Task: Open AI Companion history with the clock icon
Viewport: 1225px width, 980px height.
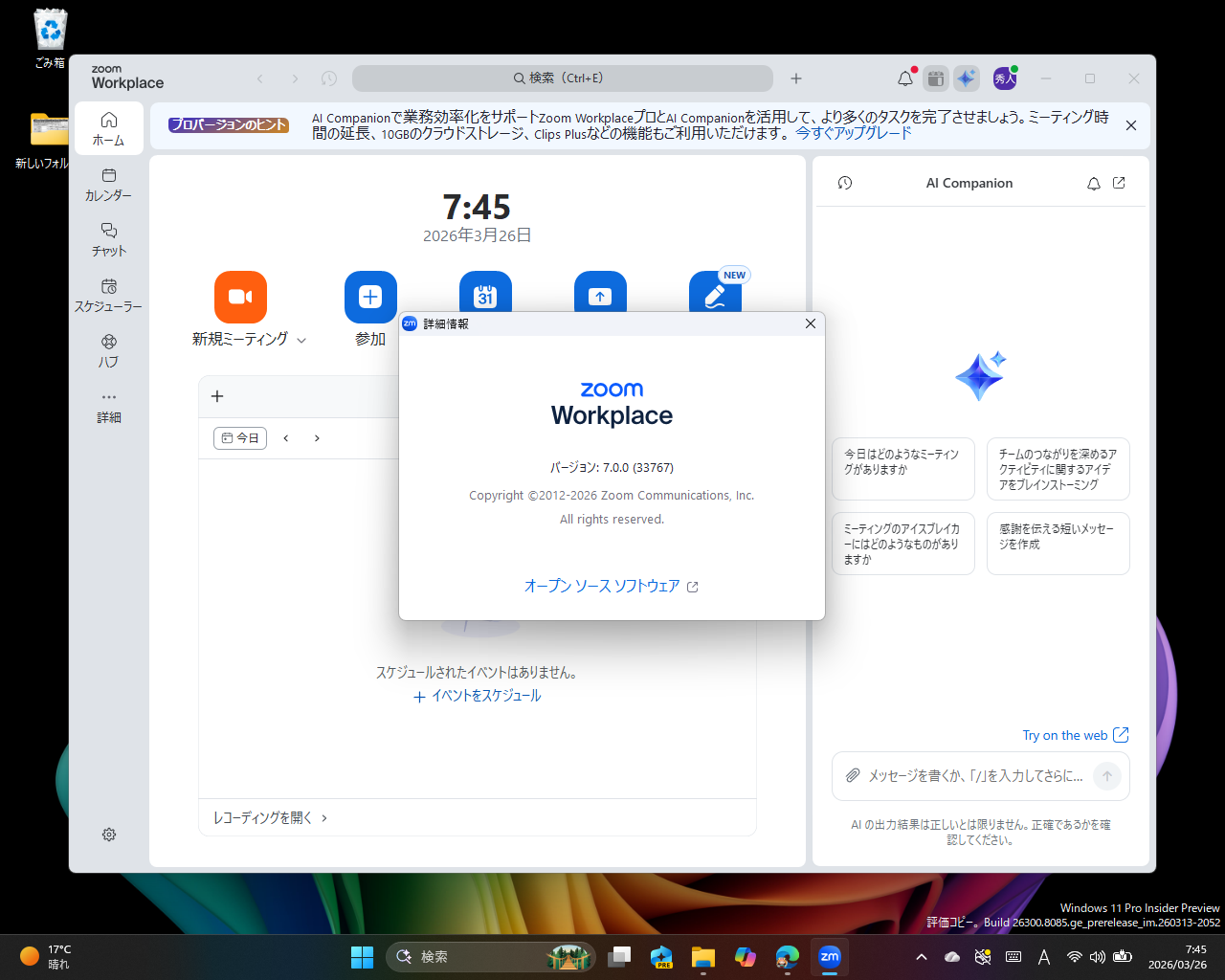Action: 844,183
